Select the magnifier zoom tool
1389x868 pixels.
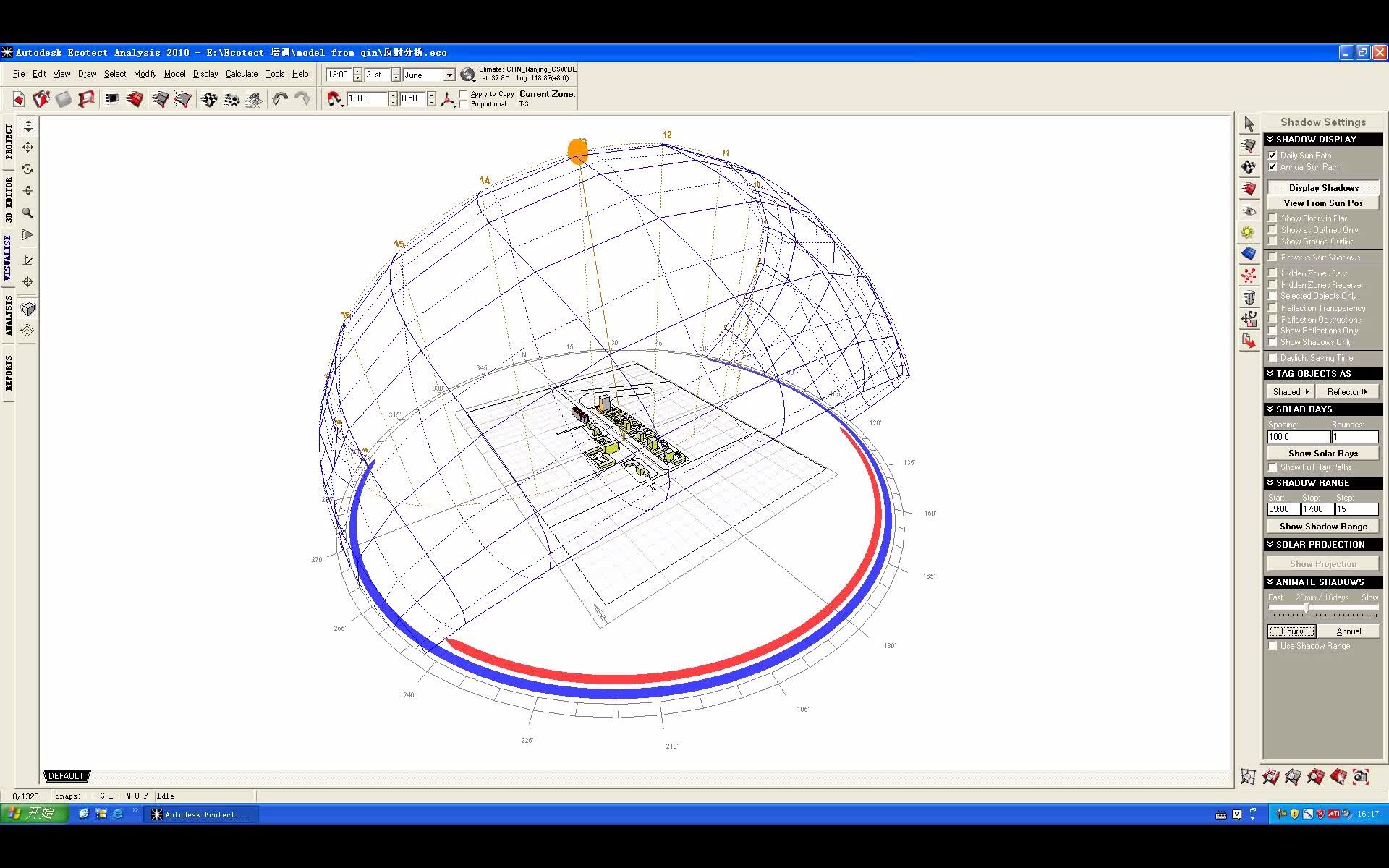[27, 213]
